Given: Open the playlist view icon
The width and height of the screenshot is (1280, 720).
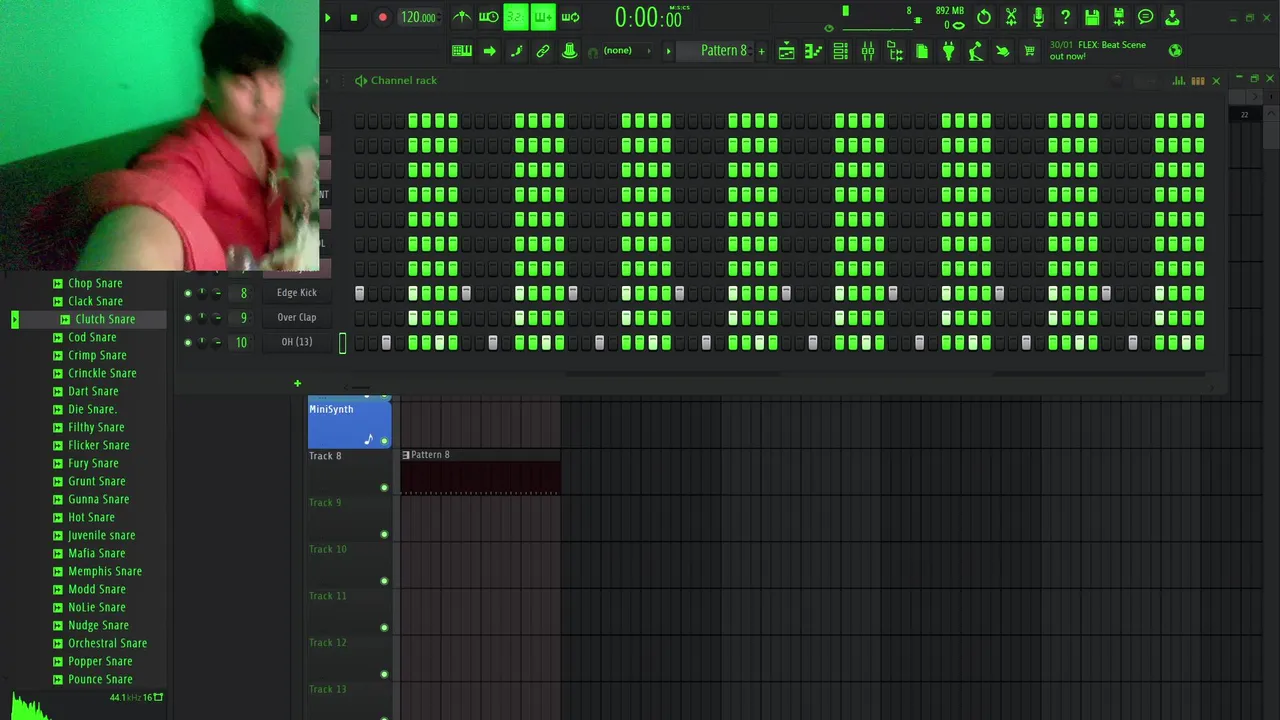Looking at the screenshot, I should tap(787, 51).
